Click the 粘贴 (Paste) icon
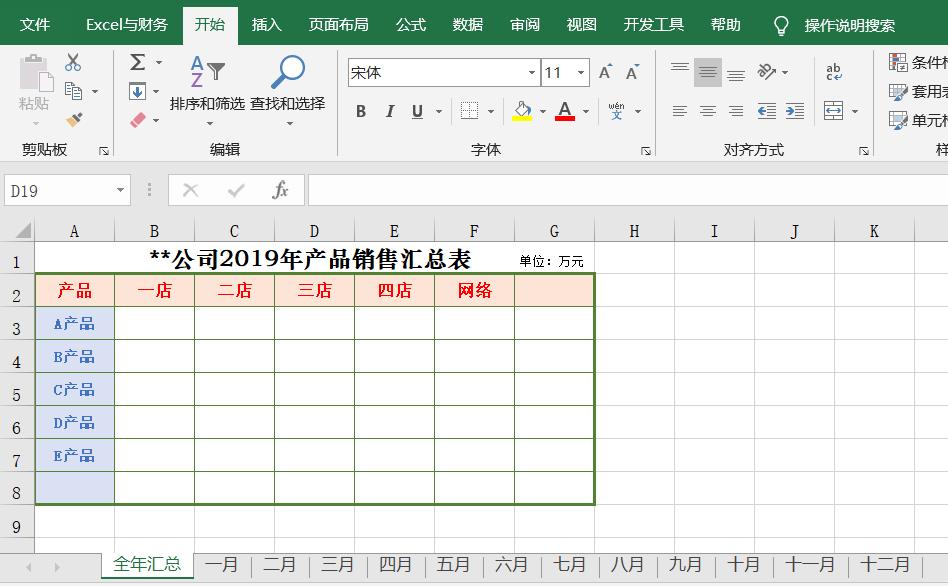This screenshot has height=586, width=948. pos(33,80)
